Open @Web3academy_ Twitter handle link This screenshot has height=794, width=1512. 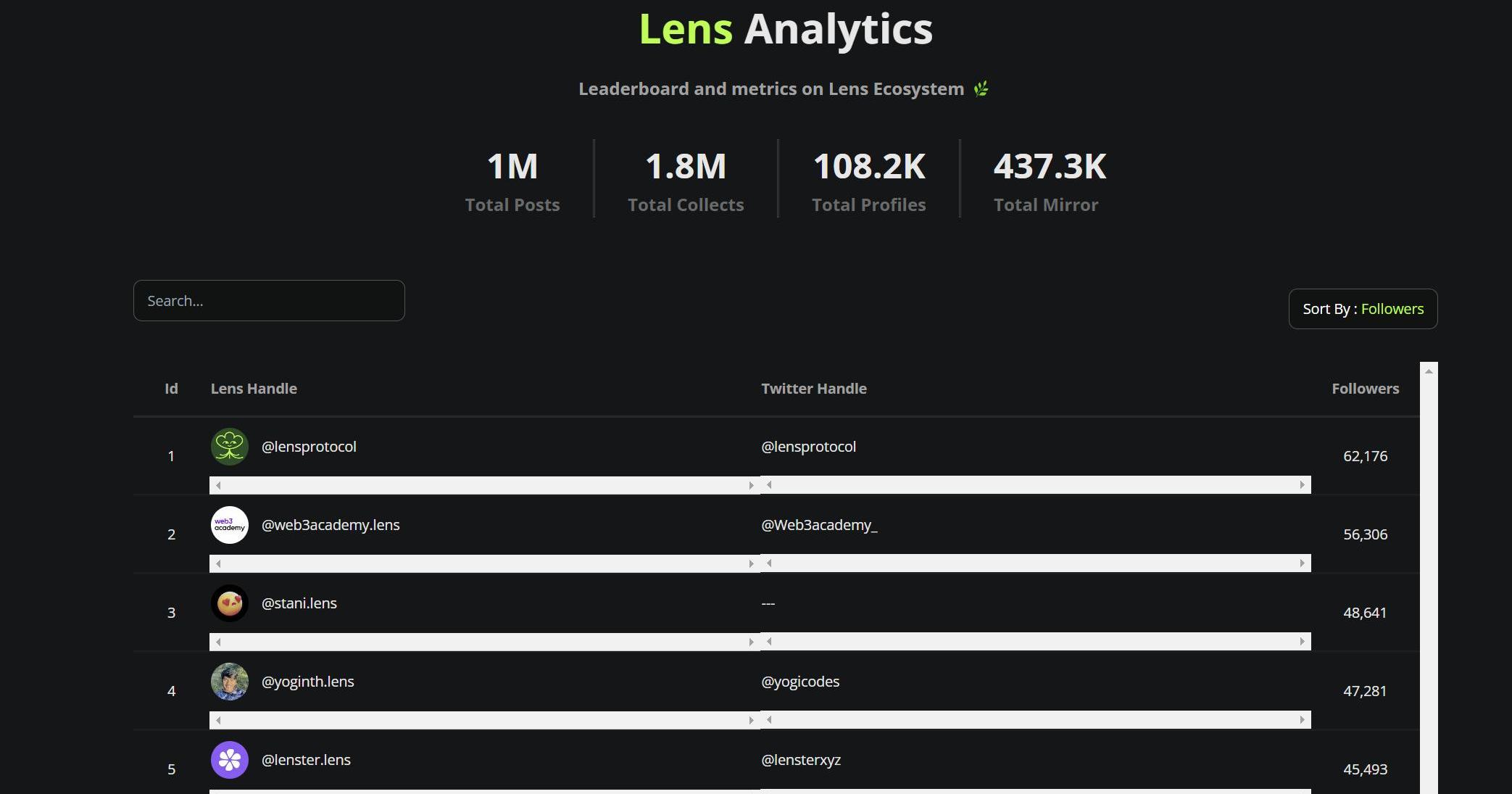(x=819, y=525)
